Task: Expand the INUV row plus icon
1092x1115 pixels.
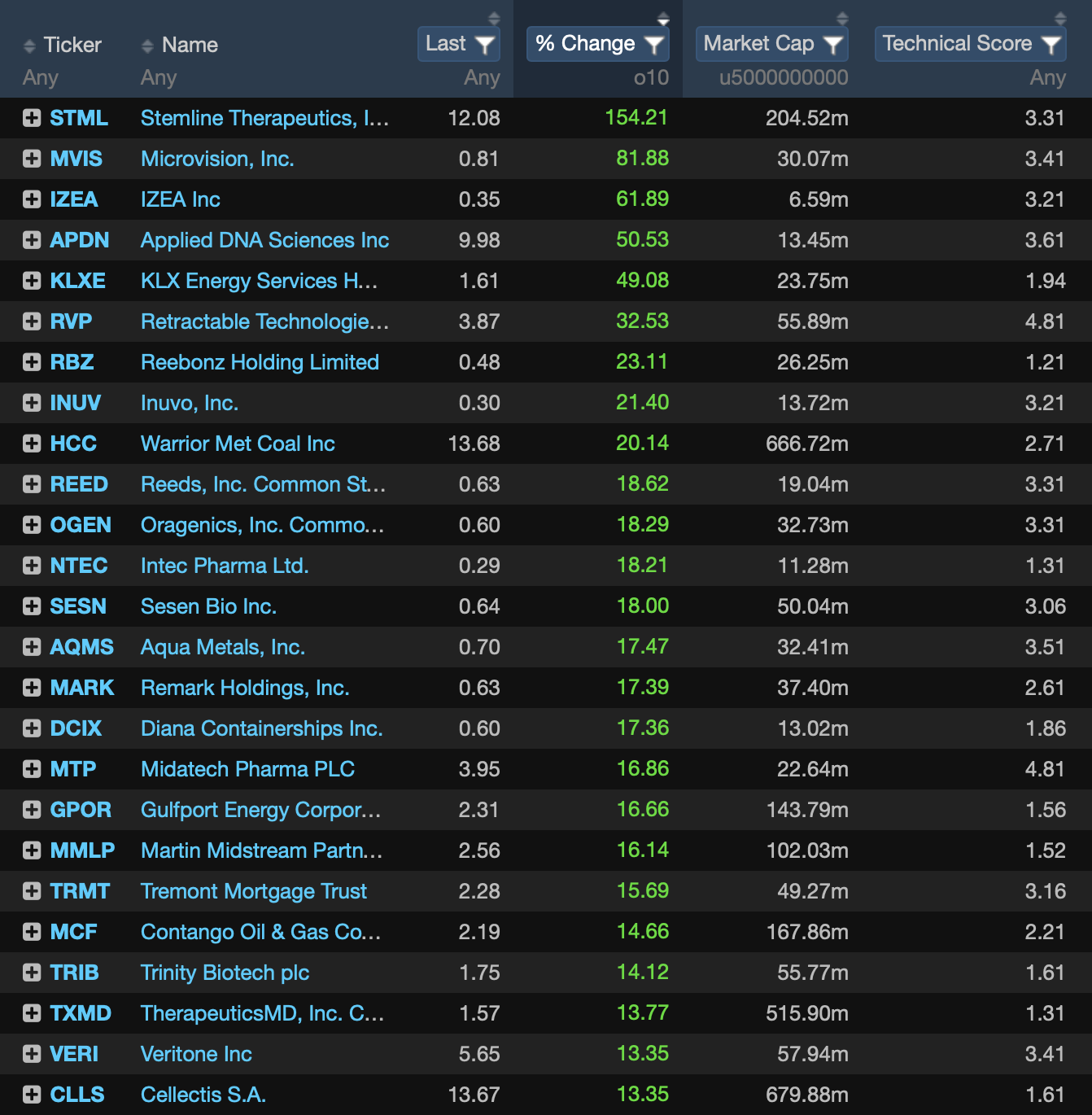Action: [x=32, y=403]
